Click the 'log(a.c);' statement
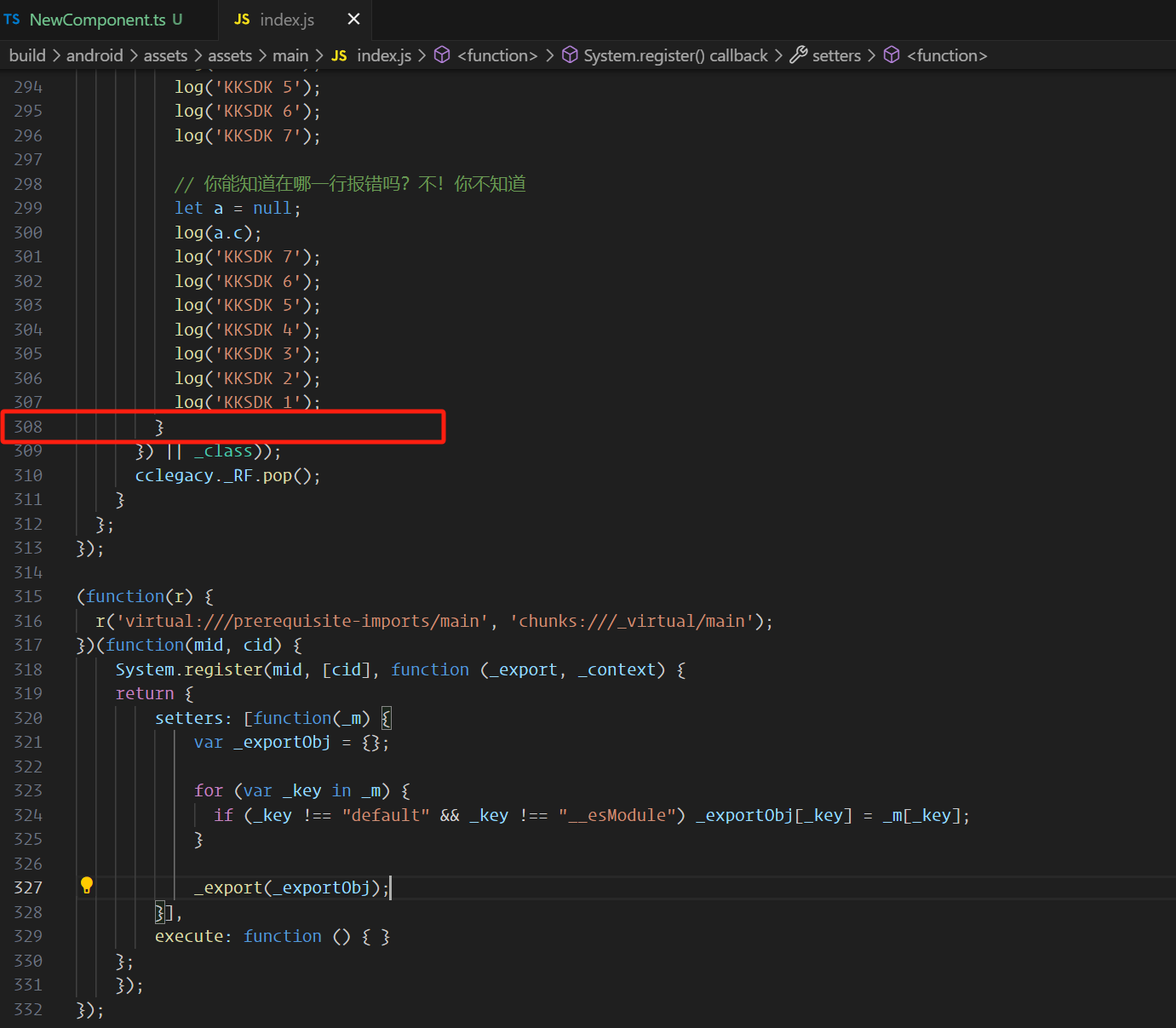 pyautogui.click(x=218, y=233)
